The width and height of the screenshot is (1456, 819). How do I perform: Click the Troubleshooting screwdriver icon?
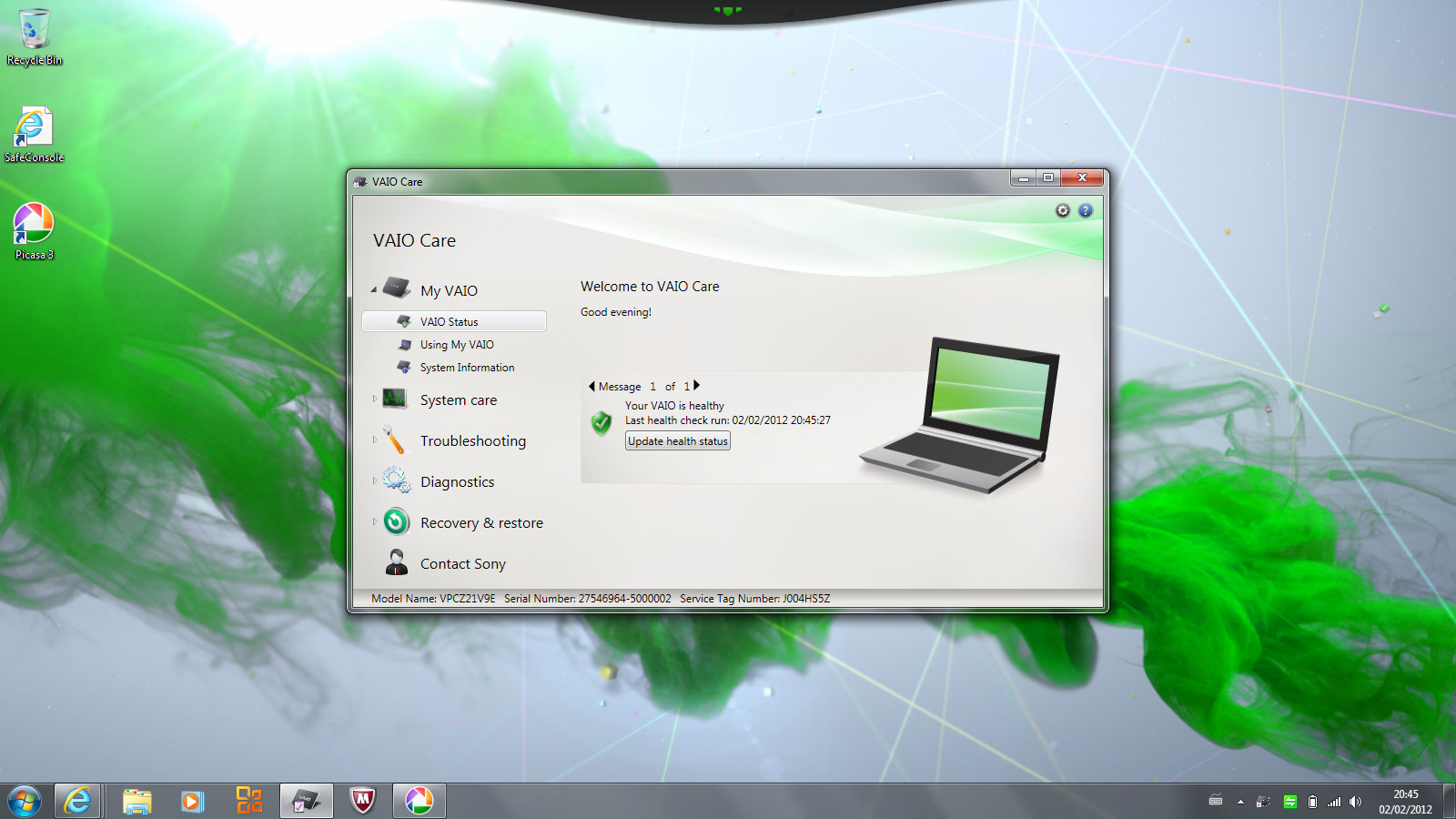click(x=395, y=440)
